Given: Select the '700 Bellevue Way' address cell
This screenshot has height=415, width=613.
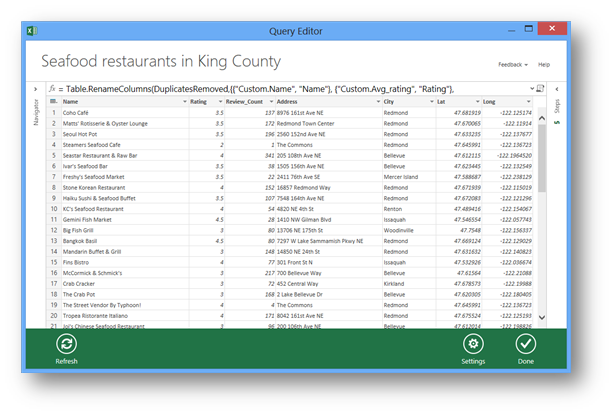Looking at the screenshot, I should tap(329, 273).
